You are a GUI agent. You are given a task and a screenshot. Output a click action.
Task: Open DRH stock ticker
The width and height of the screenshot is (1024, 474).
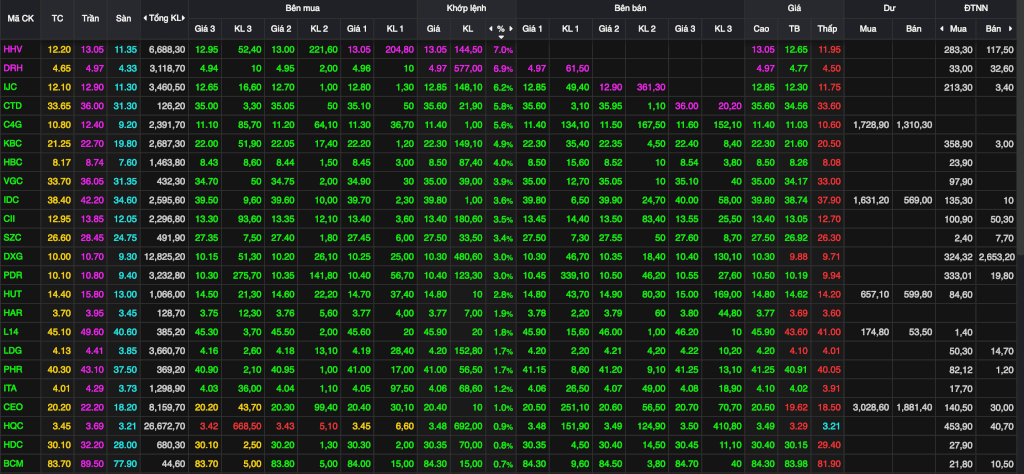point(13,68)
